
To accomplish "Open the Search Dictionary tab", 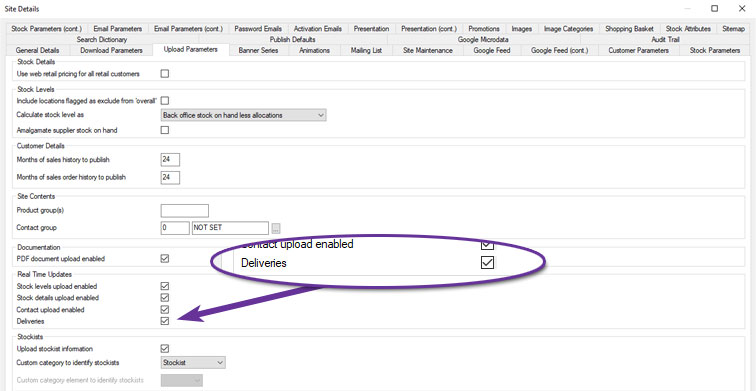I will 102,40.
